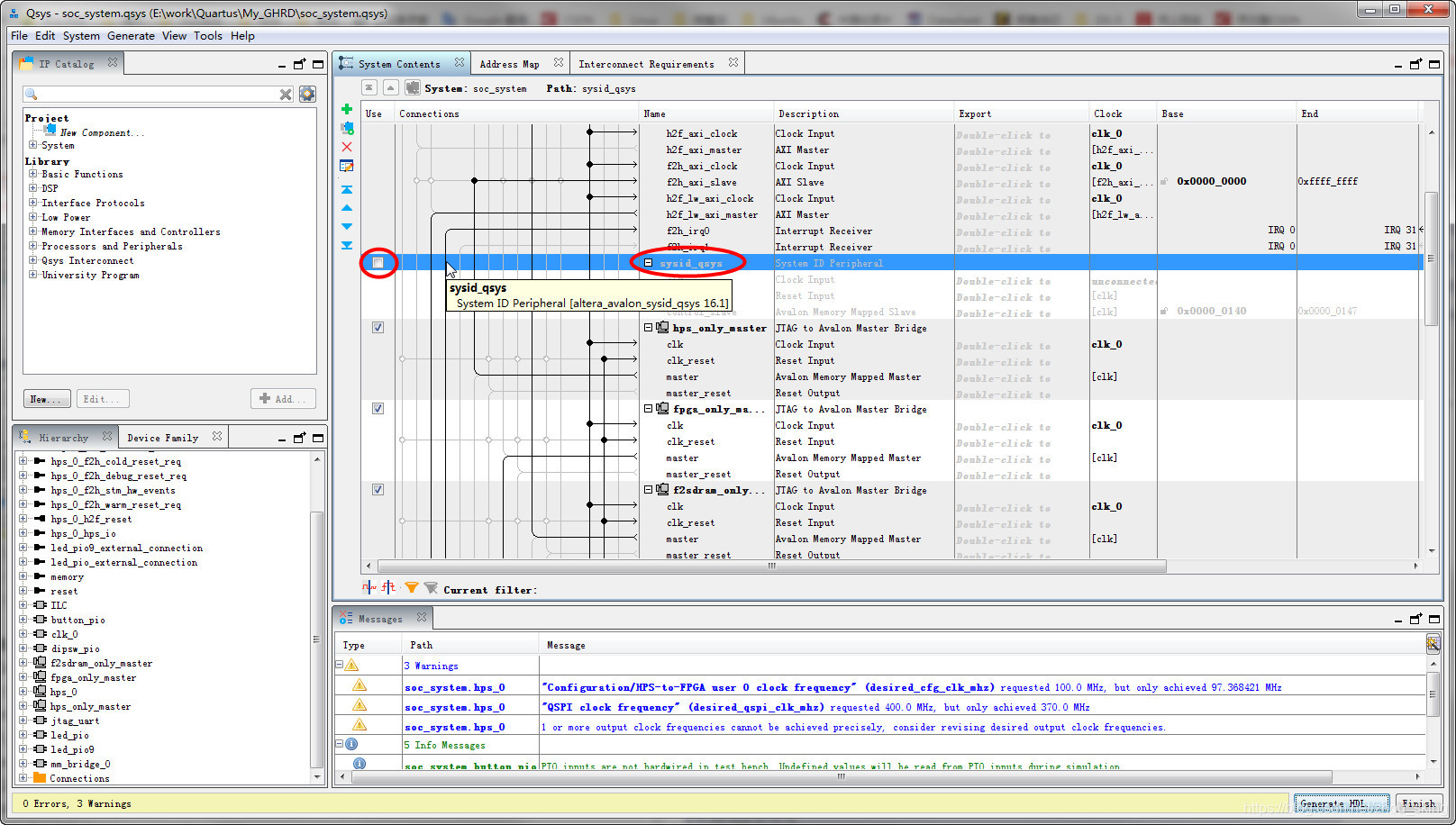Image resolution: width=1456 pixels, height=825 pixels.
Task: Click the Generate HDL... button
Action: pyautogui.click(x=1342, y=803)
